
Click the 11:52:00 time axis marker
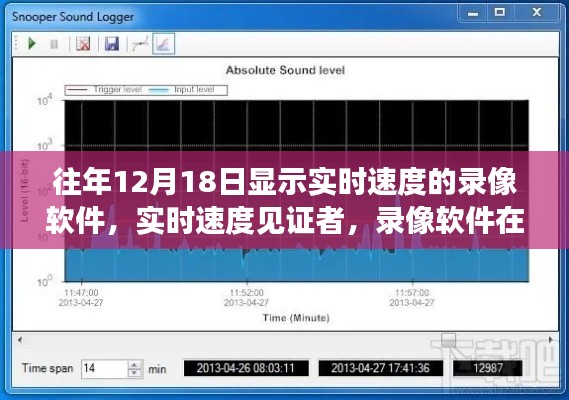point(247,293)
